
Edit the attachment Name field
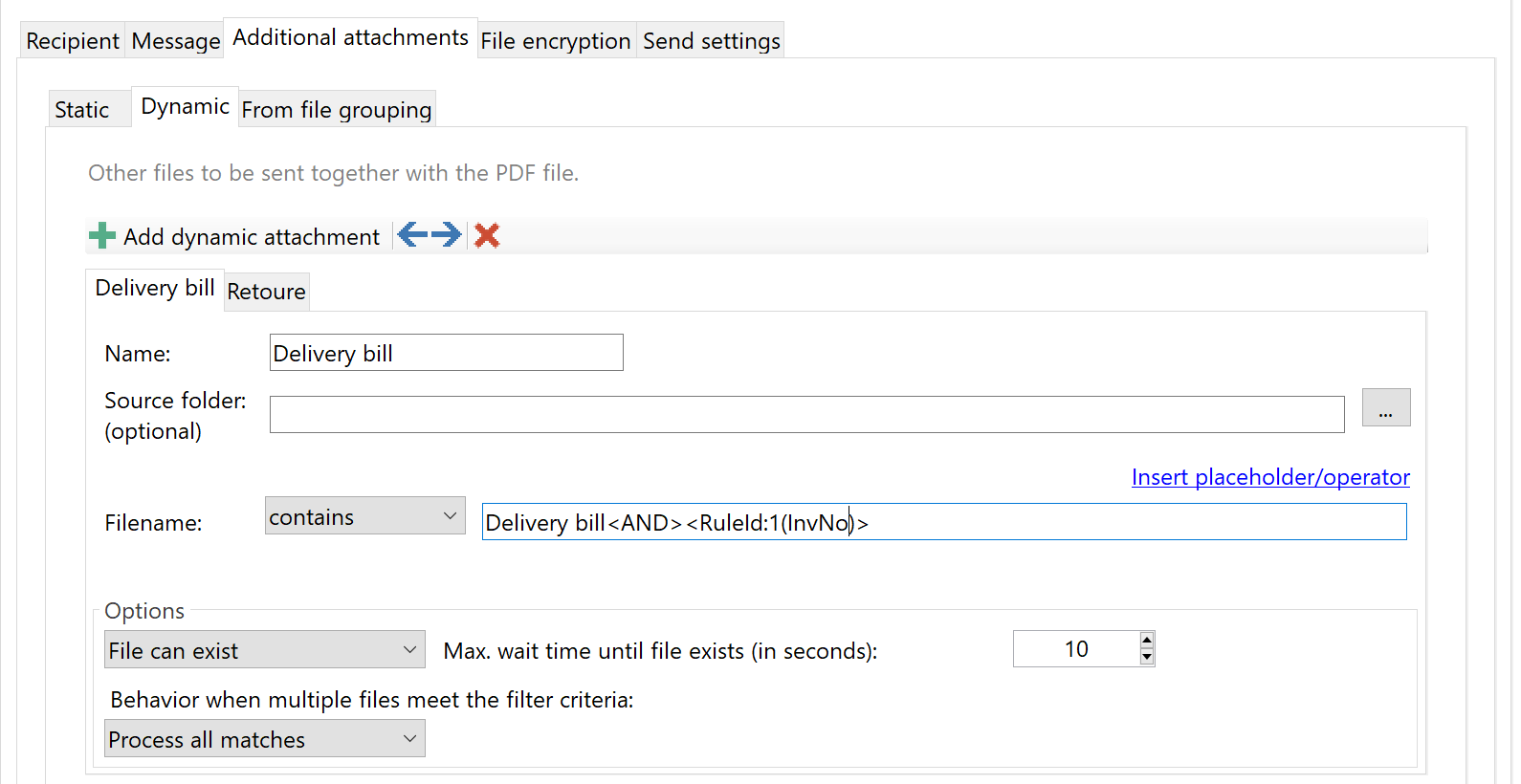pyautogui.click(x=446, y=352)
